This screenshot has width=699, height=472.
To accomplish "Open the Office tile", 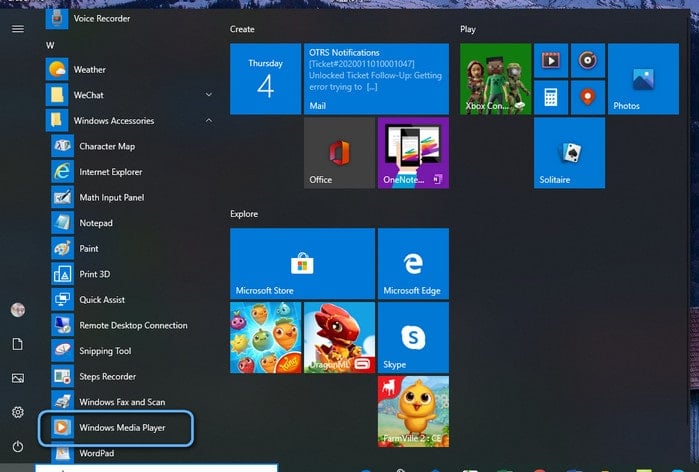I will point(339,153).
